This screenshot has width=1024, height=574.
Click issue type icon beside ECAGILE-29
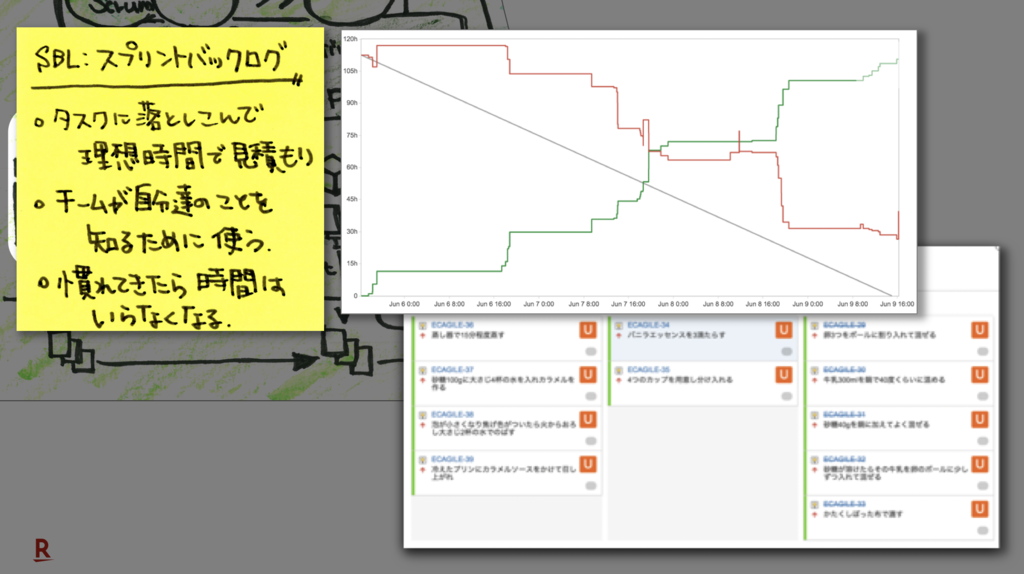pos(814,325)
